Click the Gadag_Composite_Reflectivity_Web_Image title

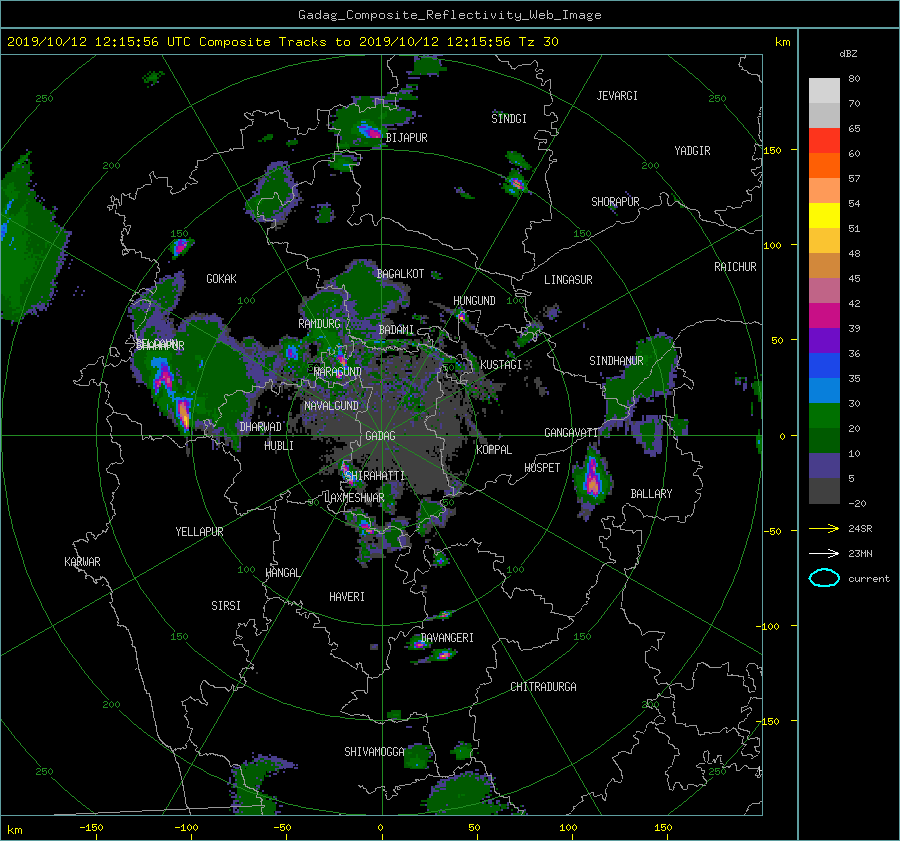(449, 15)
